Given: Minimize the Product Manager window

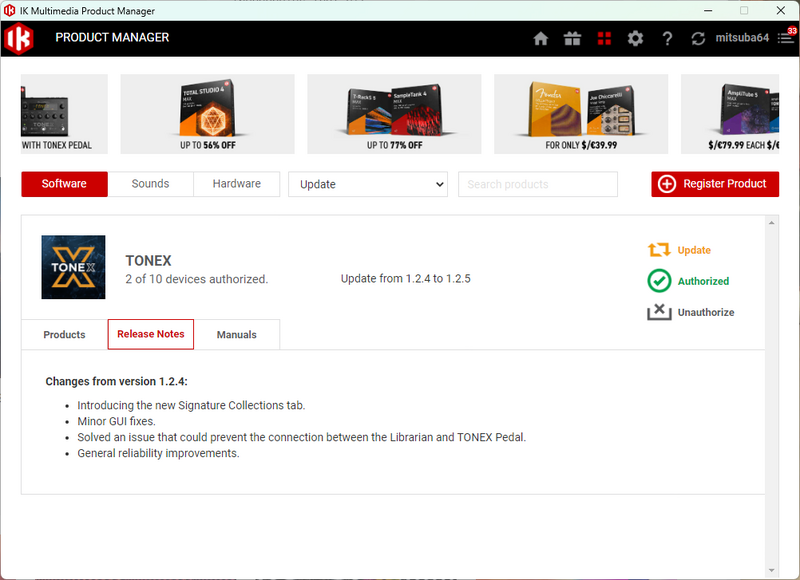Looking at the screenshot, I should [708, 10].
